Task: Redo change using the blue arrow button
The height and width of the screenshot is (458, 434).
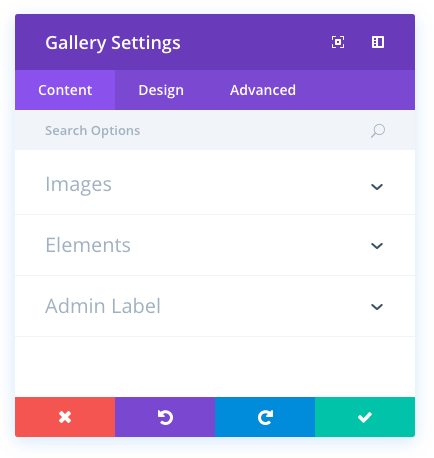Action: click(x=265, y=417)
